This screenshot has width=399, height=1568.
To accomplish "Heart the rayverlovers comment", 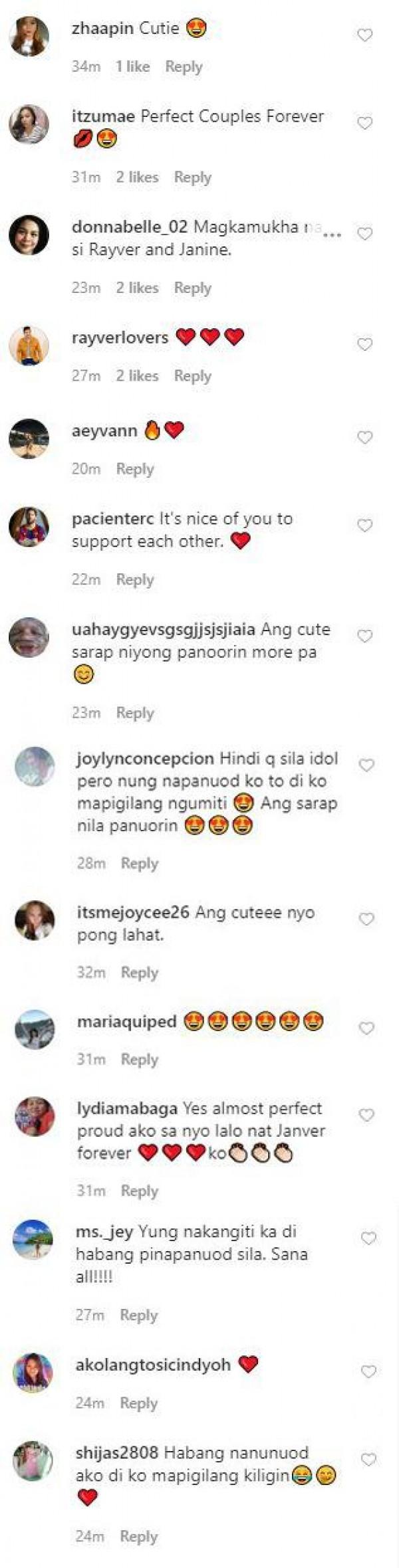I will [364, 344].
